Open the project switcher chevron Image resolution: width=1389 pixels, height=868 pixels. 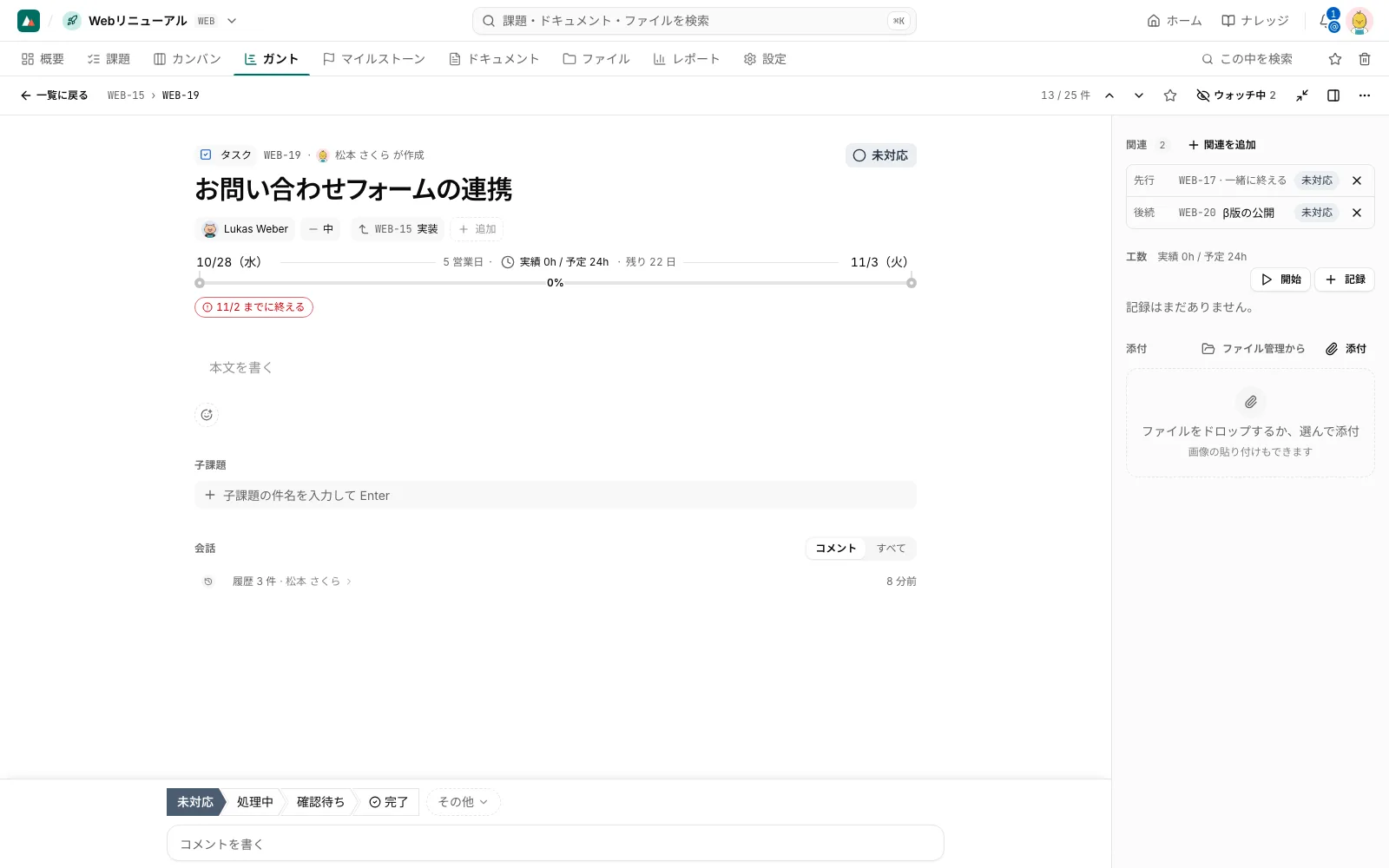[232, 21]
